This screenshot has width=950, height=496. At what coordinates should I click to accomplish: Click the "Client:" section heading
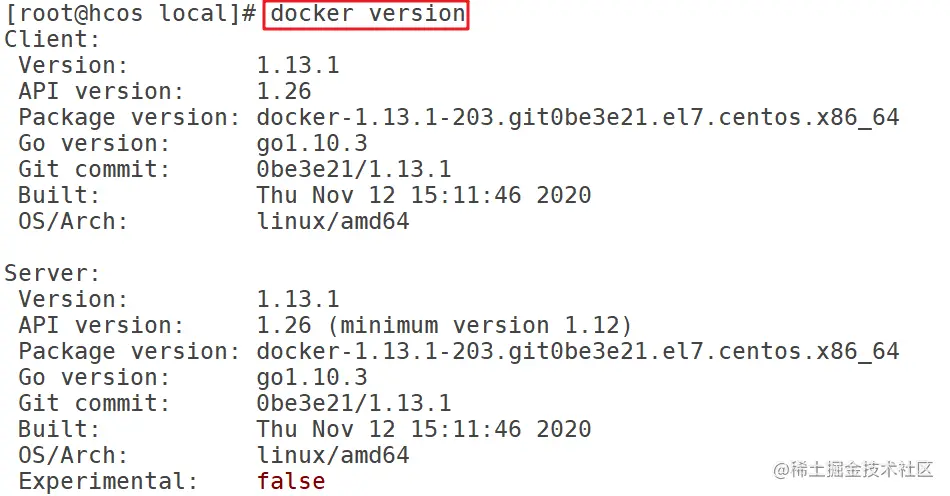click(x=53, y=40)
